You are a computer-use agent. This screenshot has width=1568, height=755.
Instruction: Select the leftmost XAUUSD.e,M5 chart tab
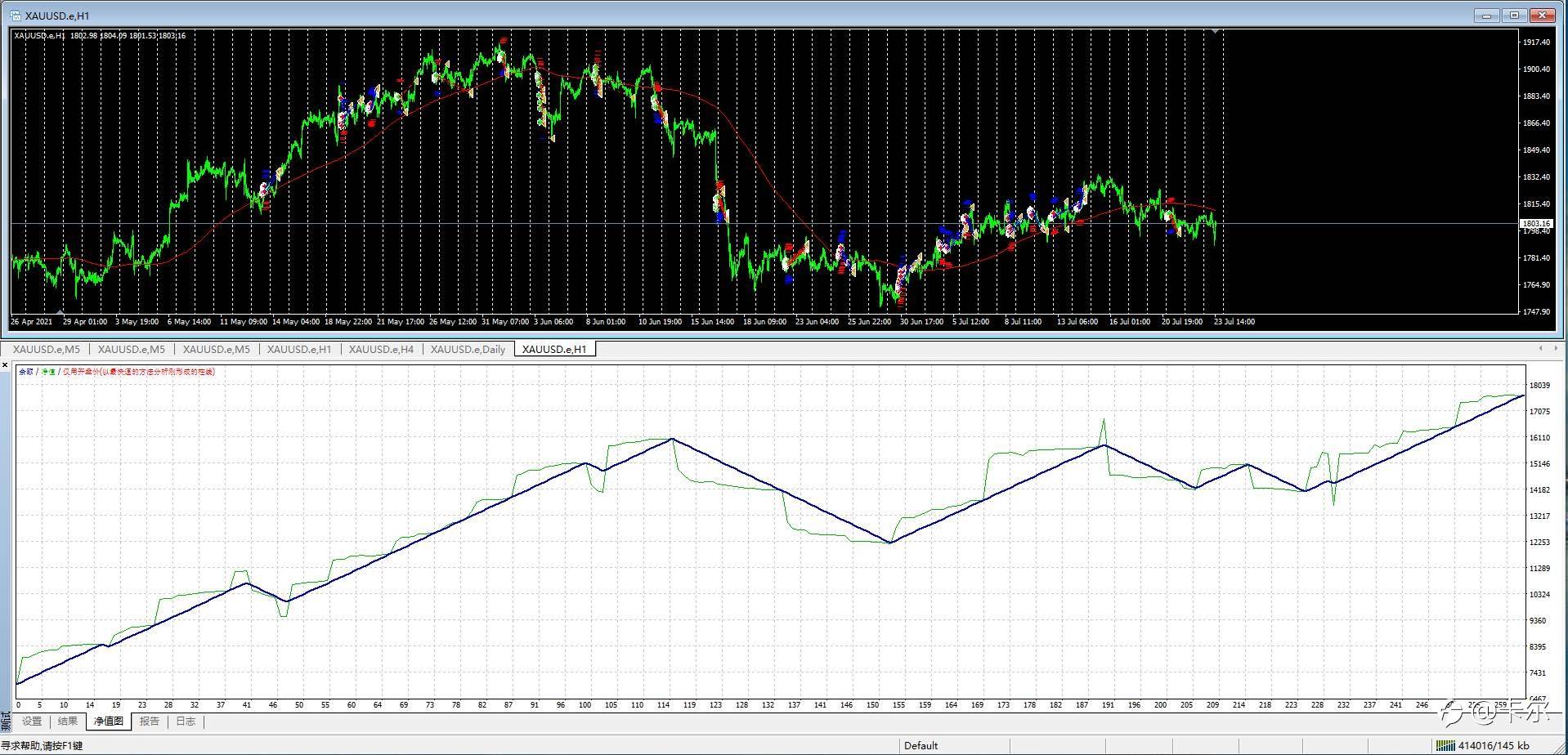pyautogui.click(x=47, y=350)
